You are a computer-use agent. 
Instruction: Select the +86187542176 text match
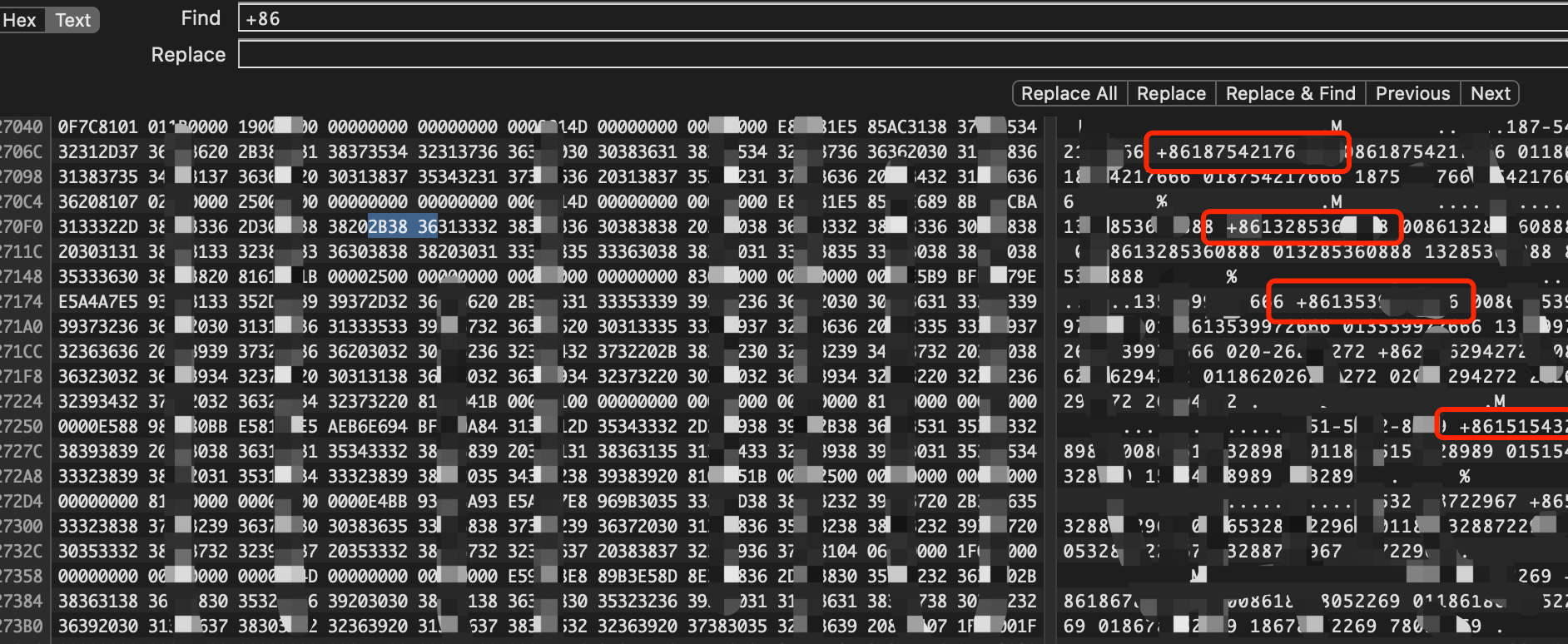[x=1225, y=151]
